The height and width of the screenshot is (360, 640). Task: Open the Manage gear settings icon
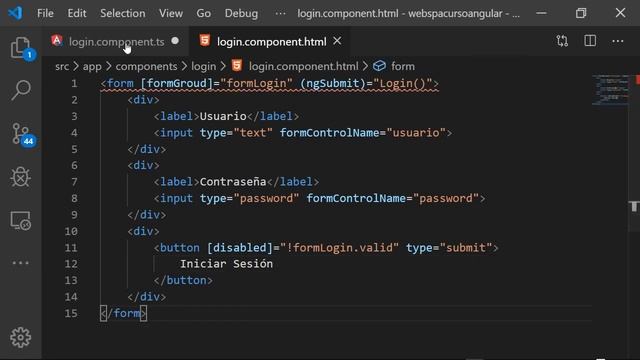[20, 338]
